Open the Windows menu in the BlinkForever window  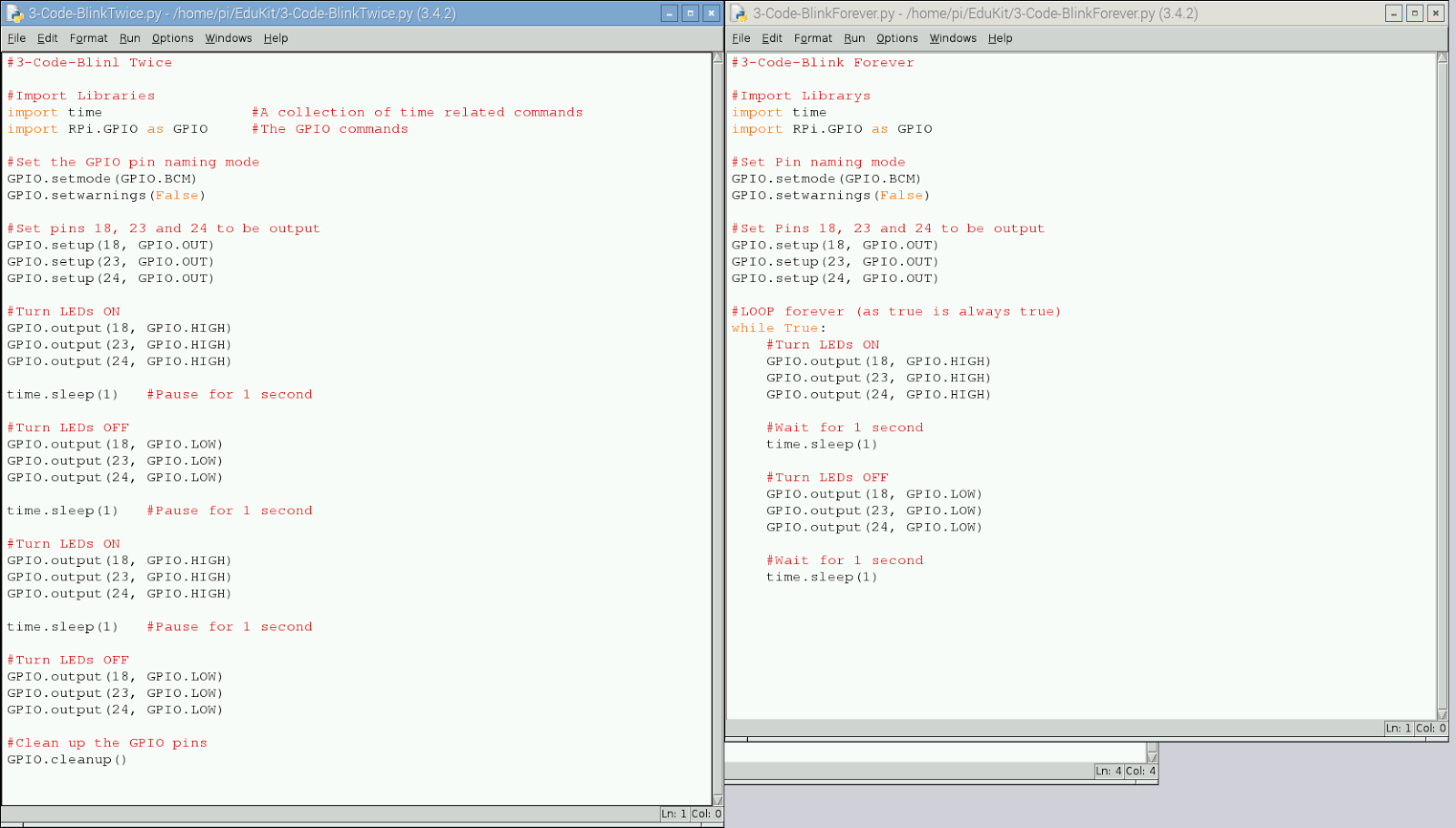[x=954, y=38]
